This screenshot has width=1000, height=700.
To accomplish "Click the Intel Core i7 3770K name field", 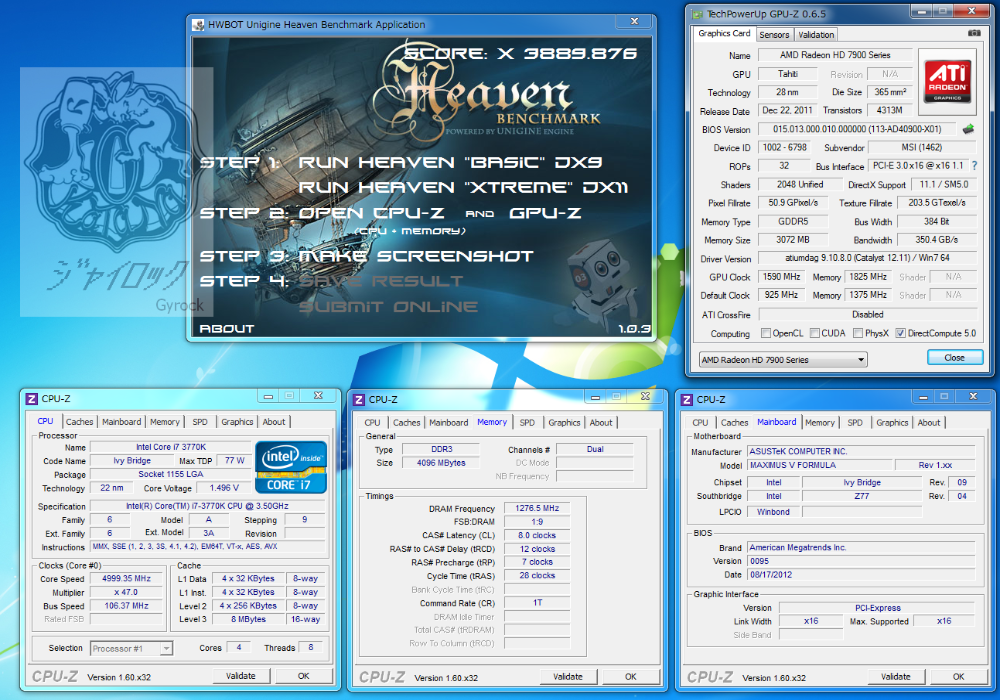I will [171, 447].
